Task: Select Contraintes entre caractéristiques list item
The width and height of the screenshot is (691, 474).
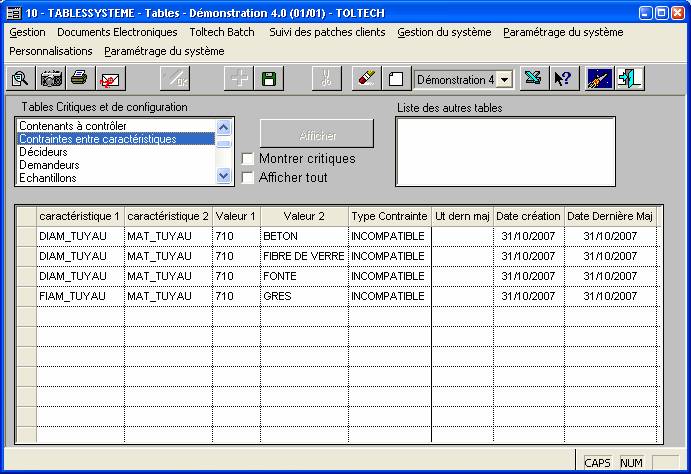Action: tap(116, 139)
